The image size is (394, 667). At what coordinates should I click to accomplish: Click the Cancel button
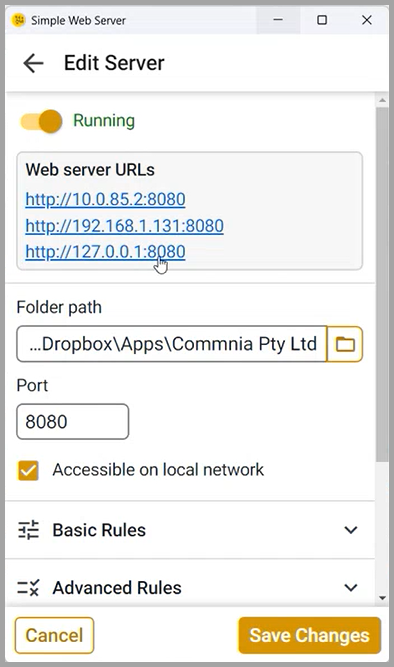[x=54, y=636]
